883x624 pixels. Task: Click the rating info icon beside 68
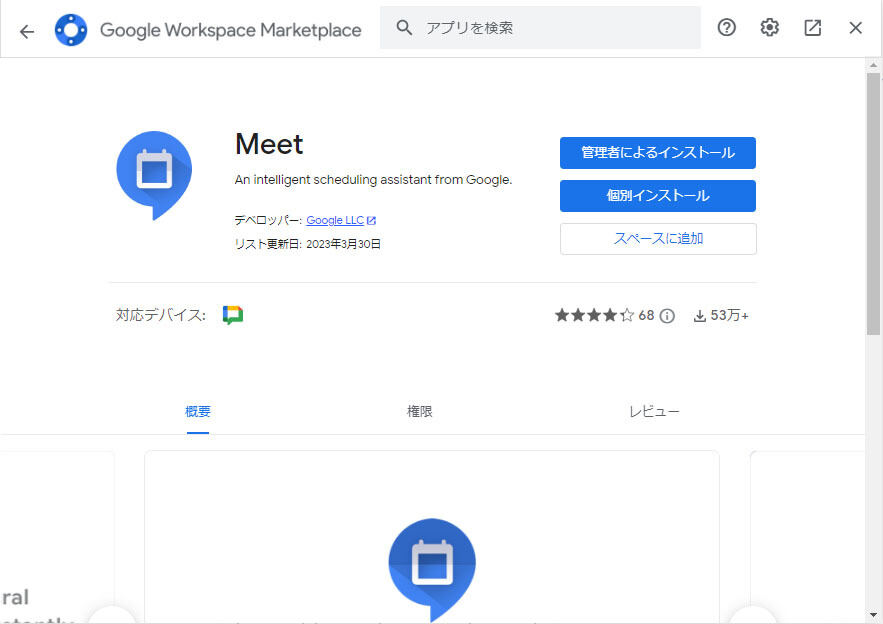tap(667, 316)
